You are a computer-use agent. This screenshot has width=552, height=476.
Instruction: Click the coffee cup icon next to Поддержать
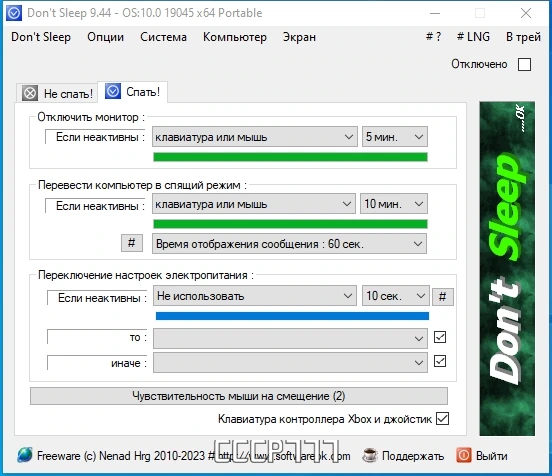click(370, 456)
